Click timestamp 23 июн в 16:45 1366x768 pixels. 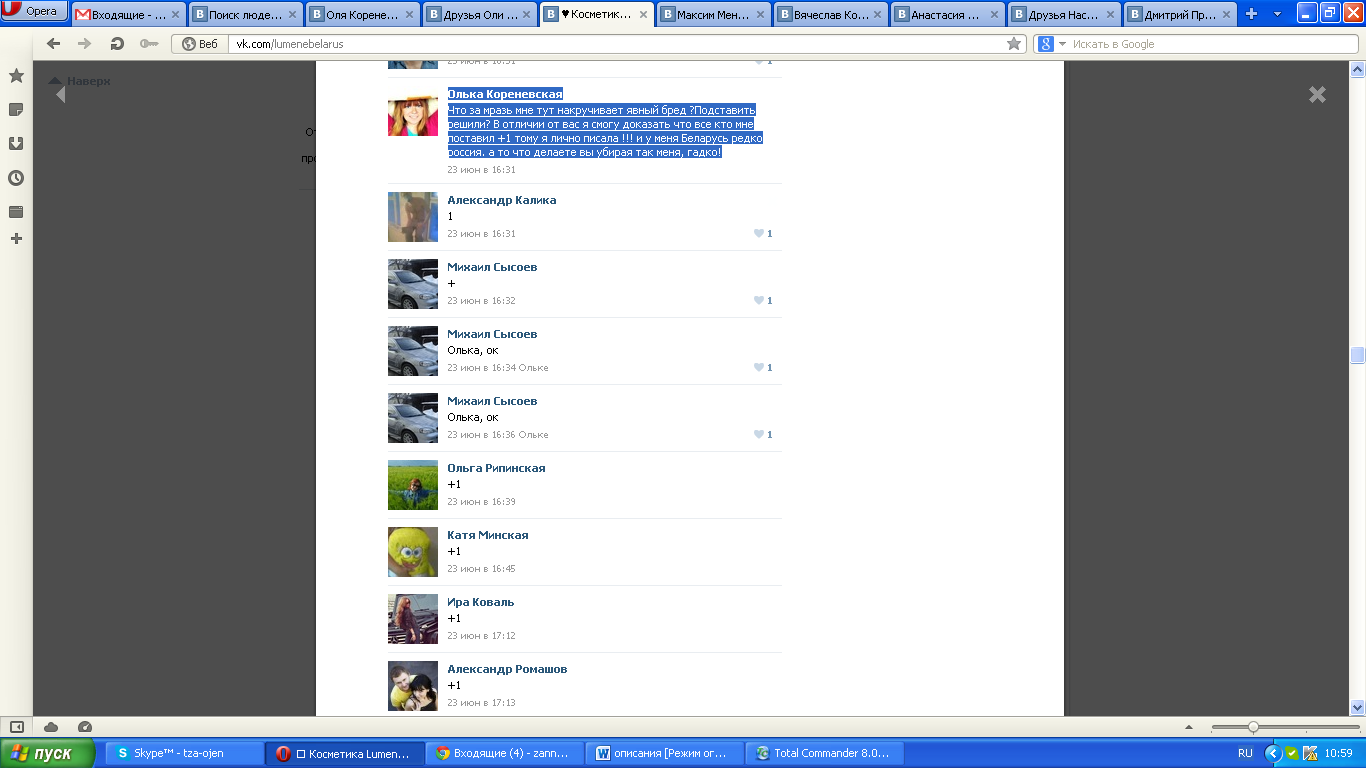click(x=481, y=569)
